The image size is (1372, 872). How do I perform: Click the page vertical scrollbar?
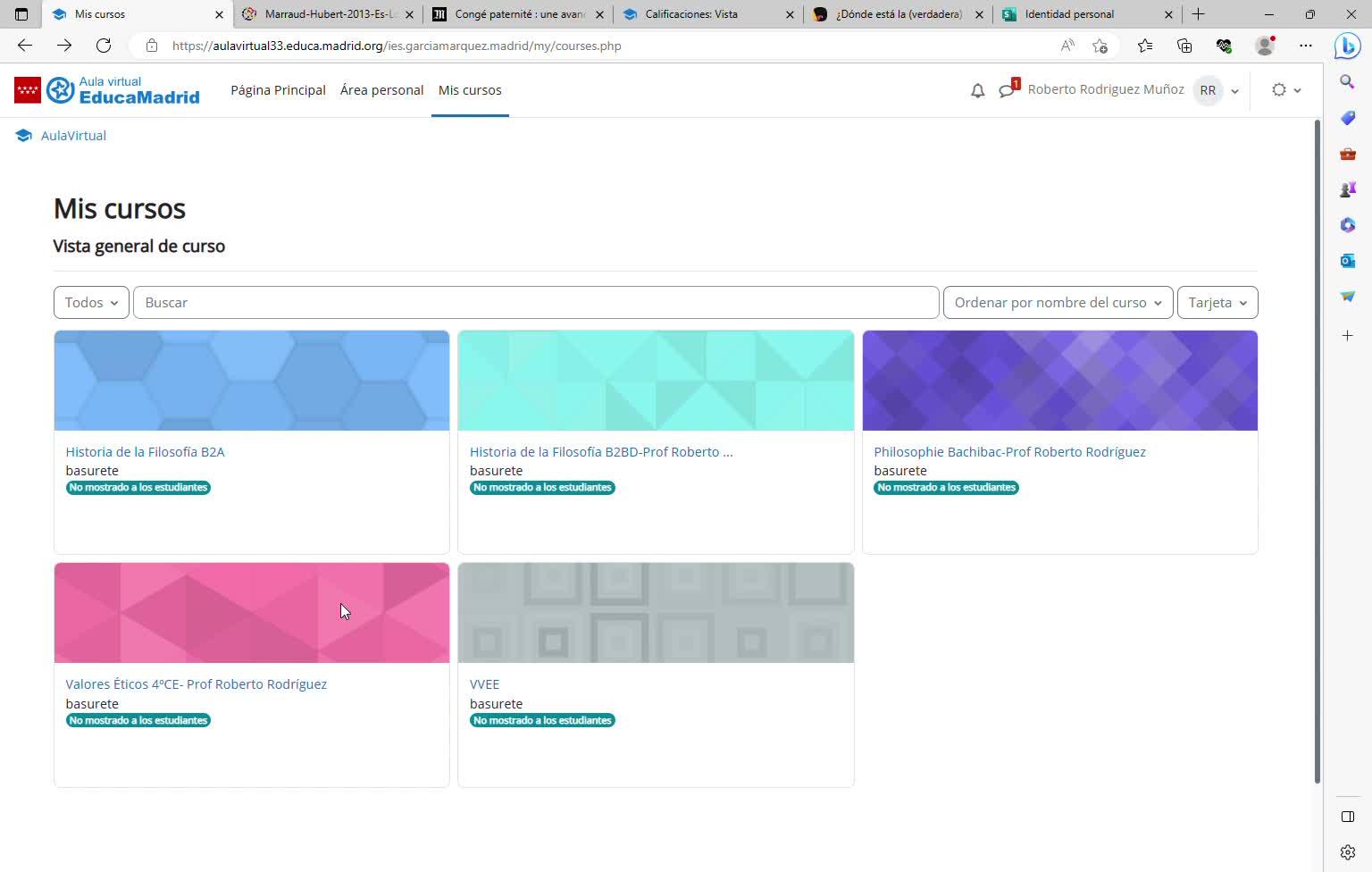coord(1318,451)
